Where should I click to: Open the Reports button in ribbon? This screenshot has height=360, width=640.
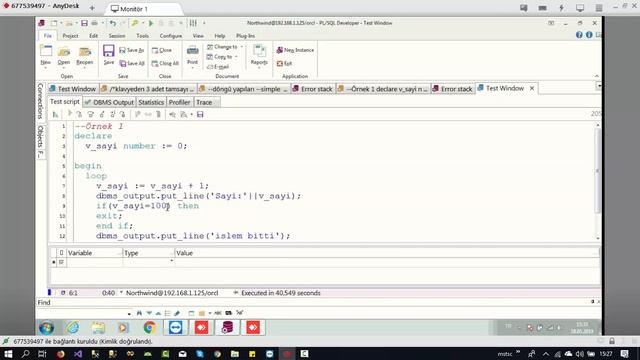pos(259,55)
